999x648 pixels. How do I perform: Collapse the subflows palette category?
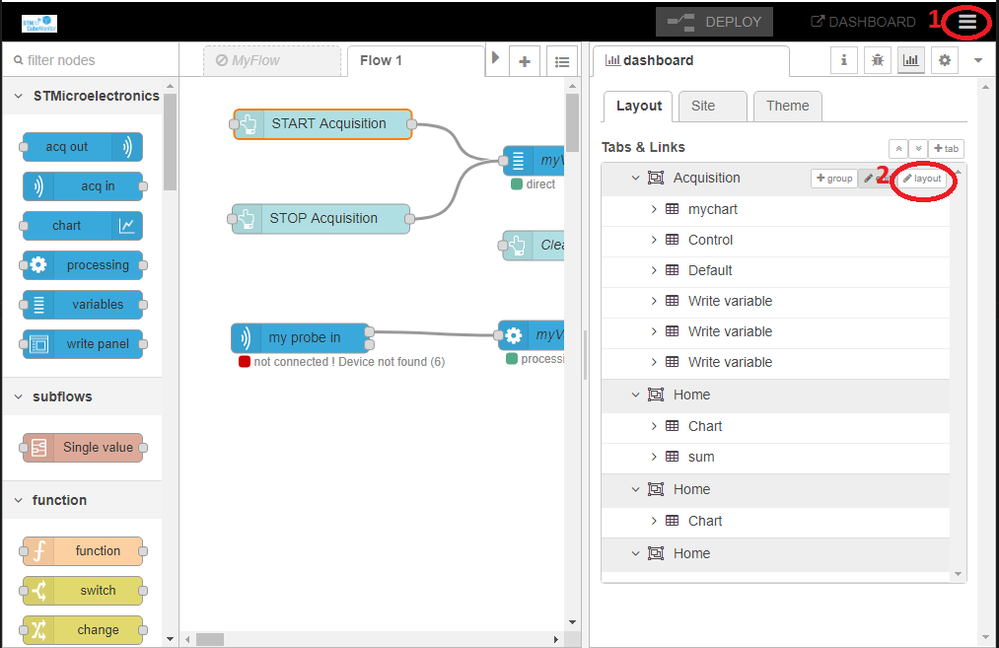pyautogui.click(x=82, y=396)
